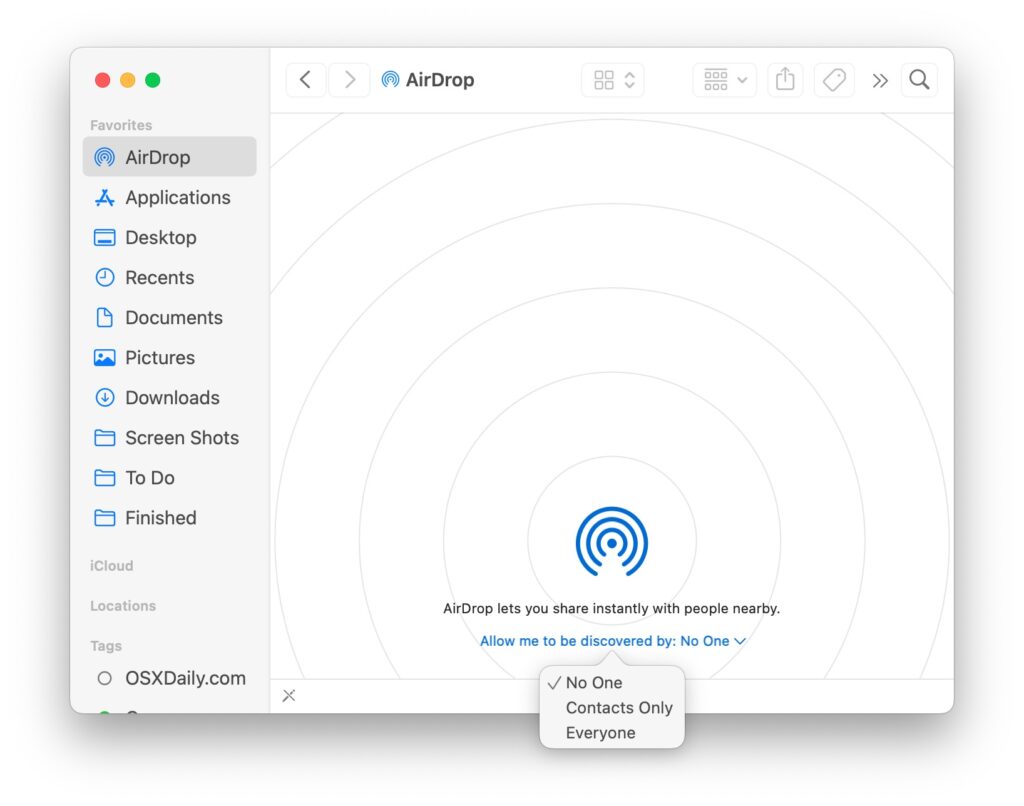Click the iCloud section header

tap(112, 566)
